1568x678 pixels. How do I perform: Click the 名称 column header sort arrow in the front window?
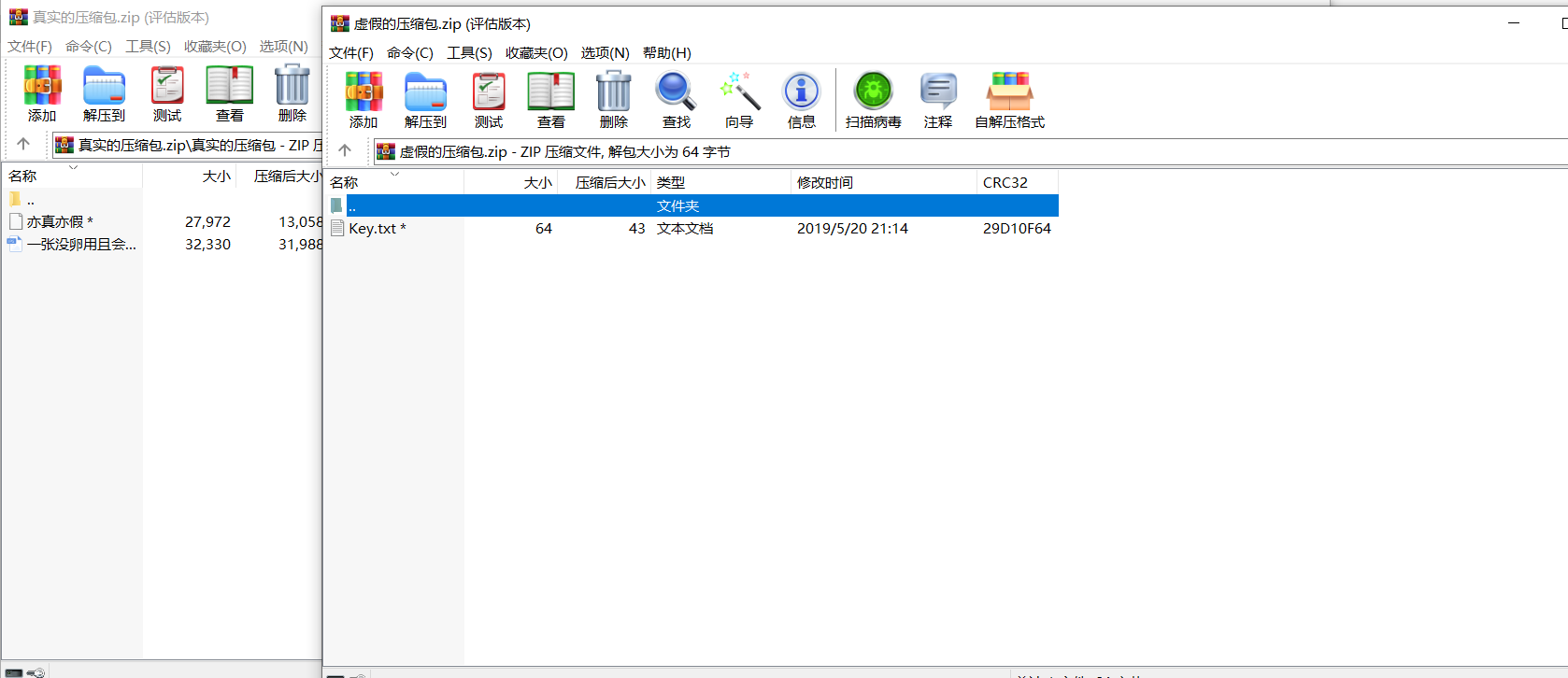[394, 175]
